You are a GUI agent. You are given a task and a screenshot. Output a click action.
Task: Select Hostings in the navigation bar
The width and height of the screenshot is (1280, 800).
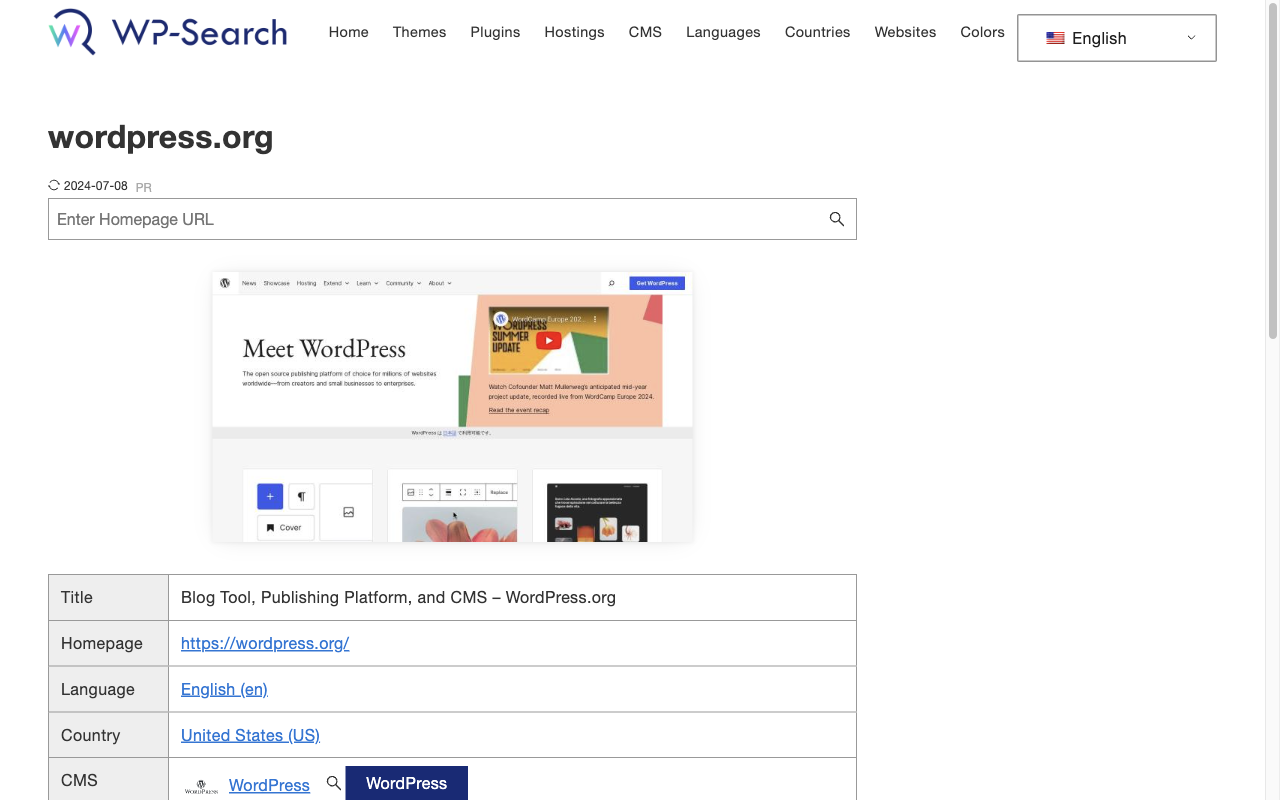574,32
